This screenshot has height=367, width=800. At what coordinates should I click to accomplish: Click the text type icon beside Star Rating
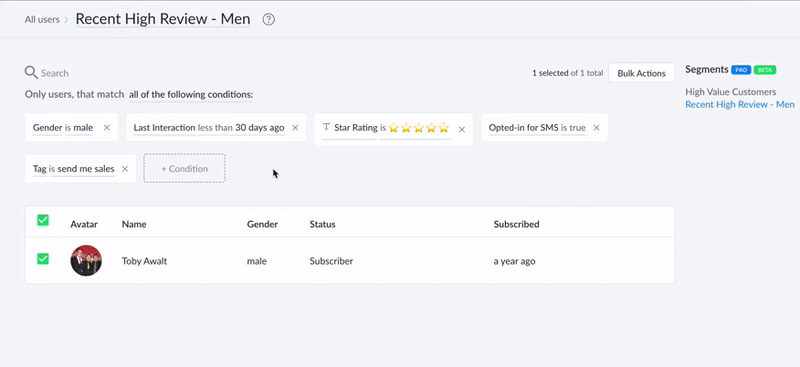327,127
